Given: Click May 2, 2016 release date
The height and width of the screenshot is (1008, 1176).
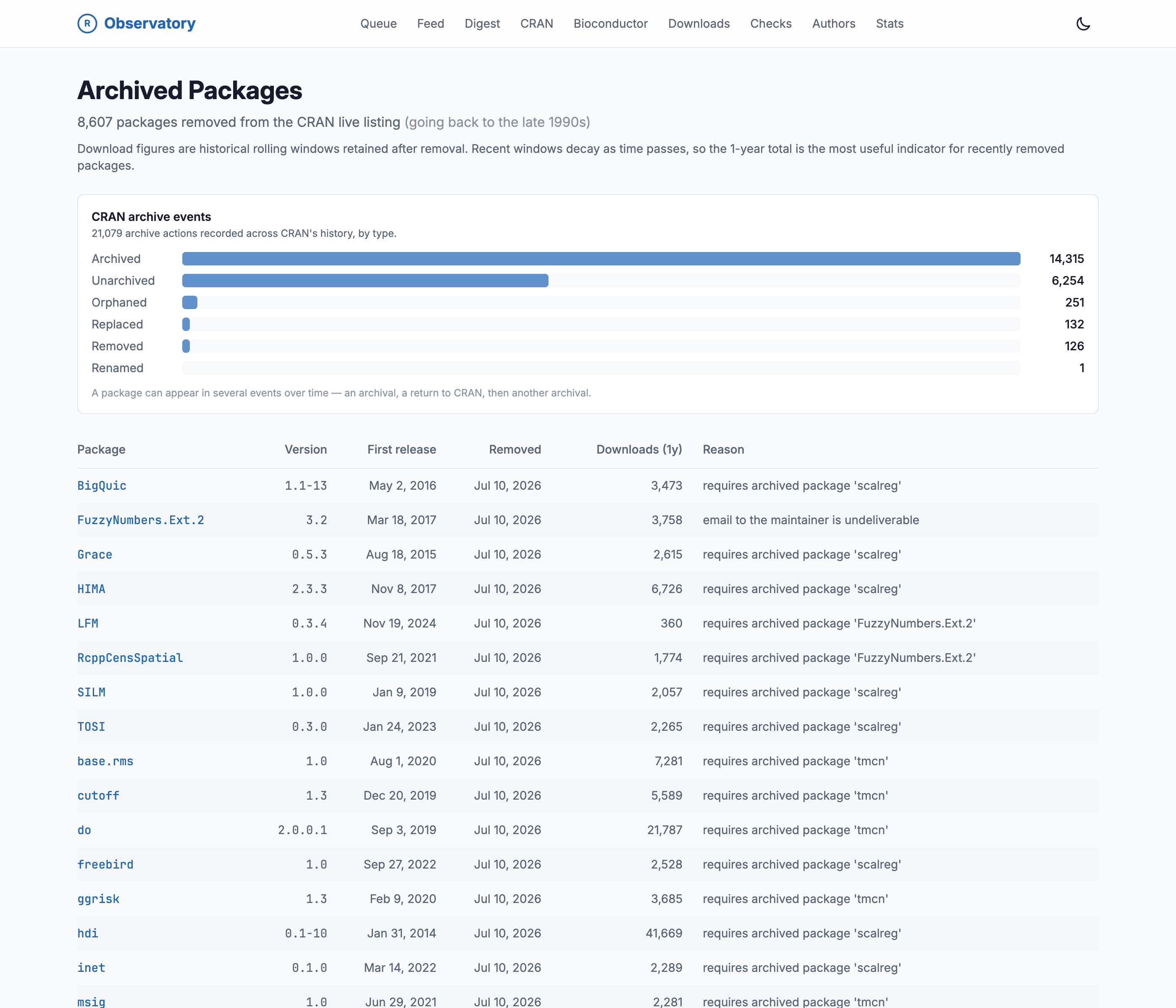Looking at the screenshot, I should 402,486.
